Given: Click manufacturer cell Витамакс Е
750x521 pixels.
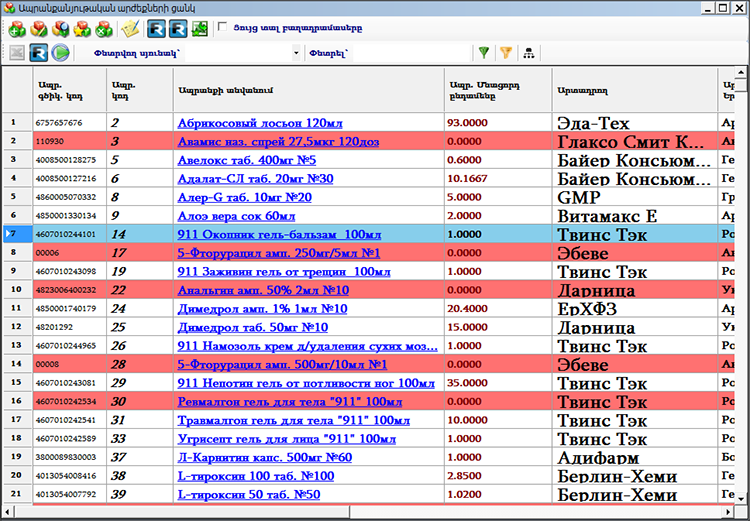Looking at the screenshot, I should pyautogui.click(x=635, y=216).
